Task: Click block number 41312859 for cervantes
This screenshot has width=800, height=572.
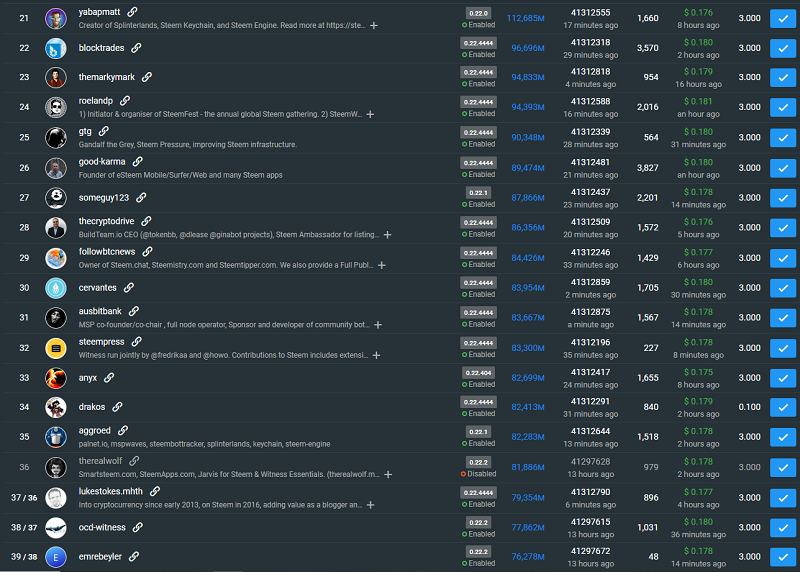Action: tap(590, 282)
